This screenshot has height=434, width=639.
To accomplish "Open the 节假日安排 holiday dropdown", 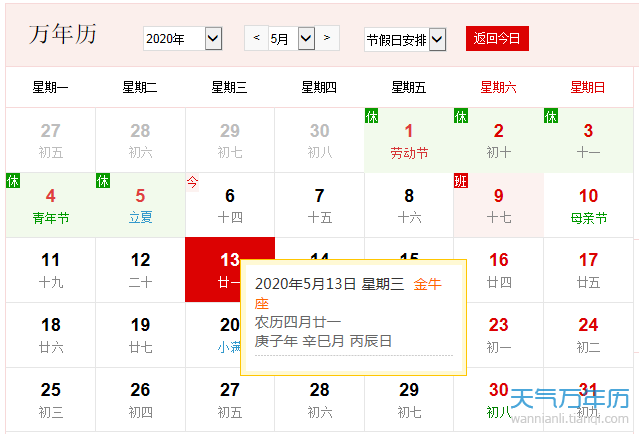I will [405, 40].
